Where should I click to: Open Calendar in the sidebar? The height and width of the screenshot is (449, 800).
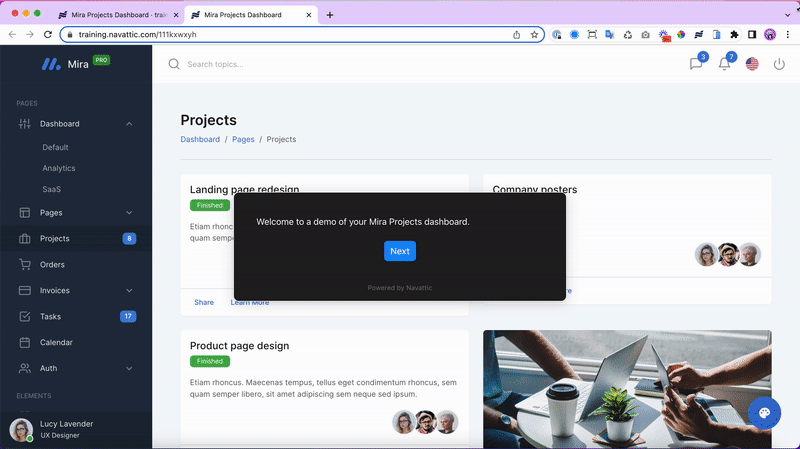[x=76, y=342]
